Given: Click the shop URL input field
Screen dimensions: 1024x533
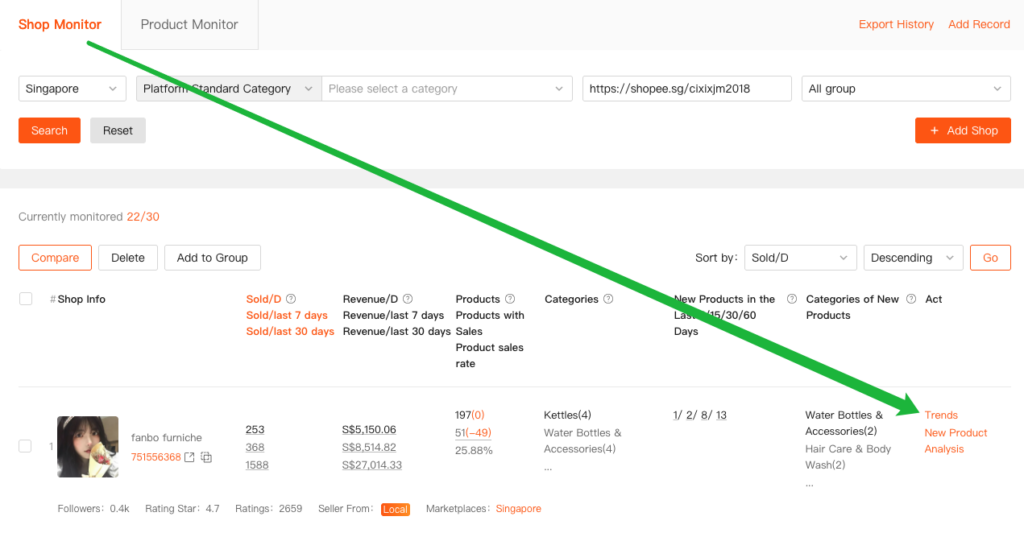Looking at the screenshot, I should [686, 89].
